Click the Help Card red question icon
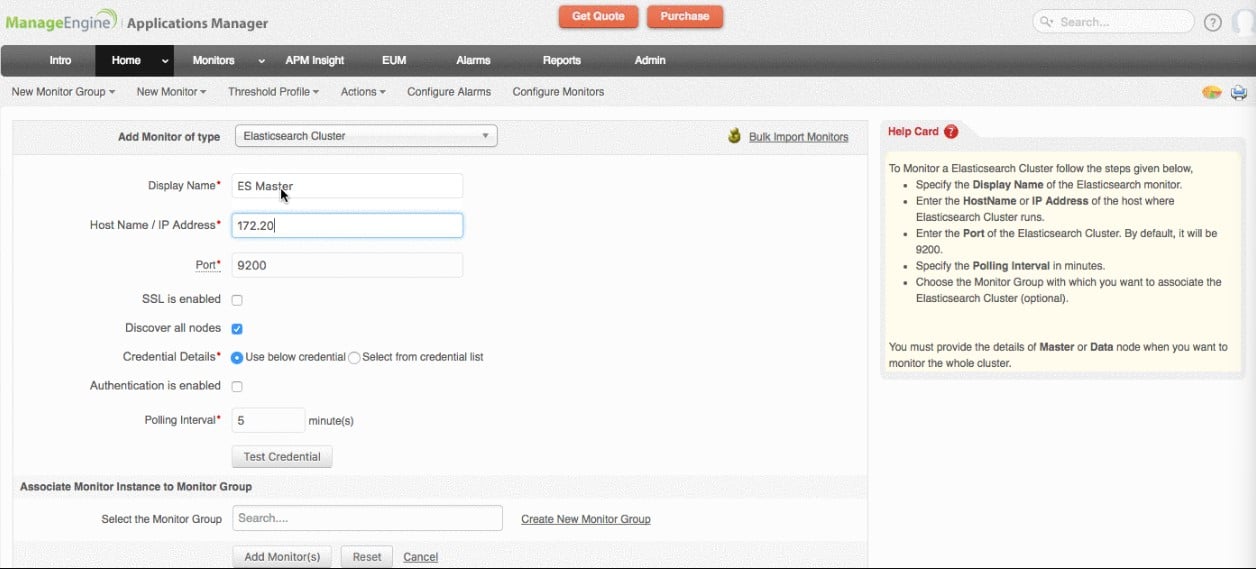 pyautogui.click(x=950, y=132)
